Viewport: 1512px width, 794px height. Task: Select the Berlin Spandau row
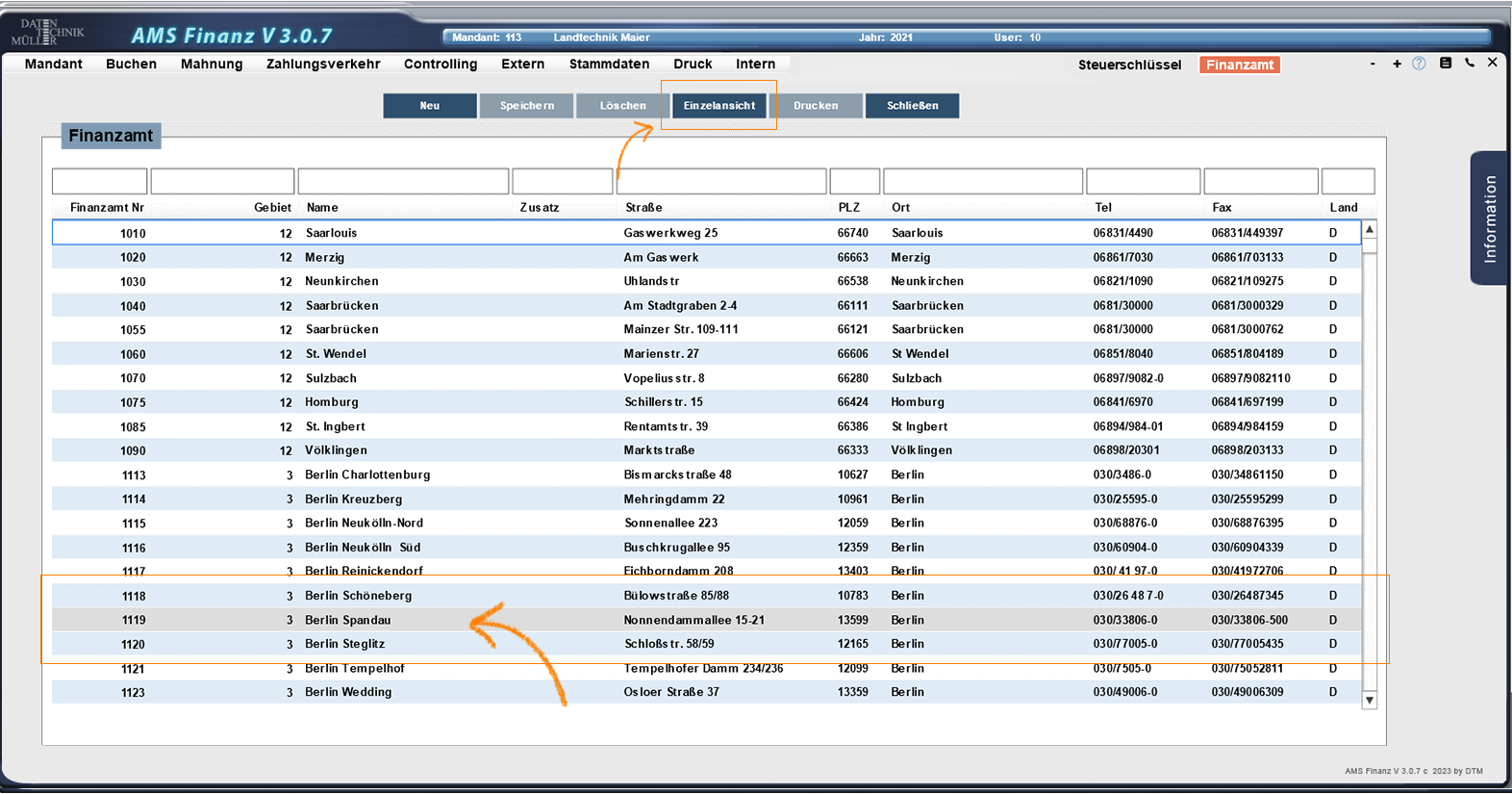click(348, 620)
